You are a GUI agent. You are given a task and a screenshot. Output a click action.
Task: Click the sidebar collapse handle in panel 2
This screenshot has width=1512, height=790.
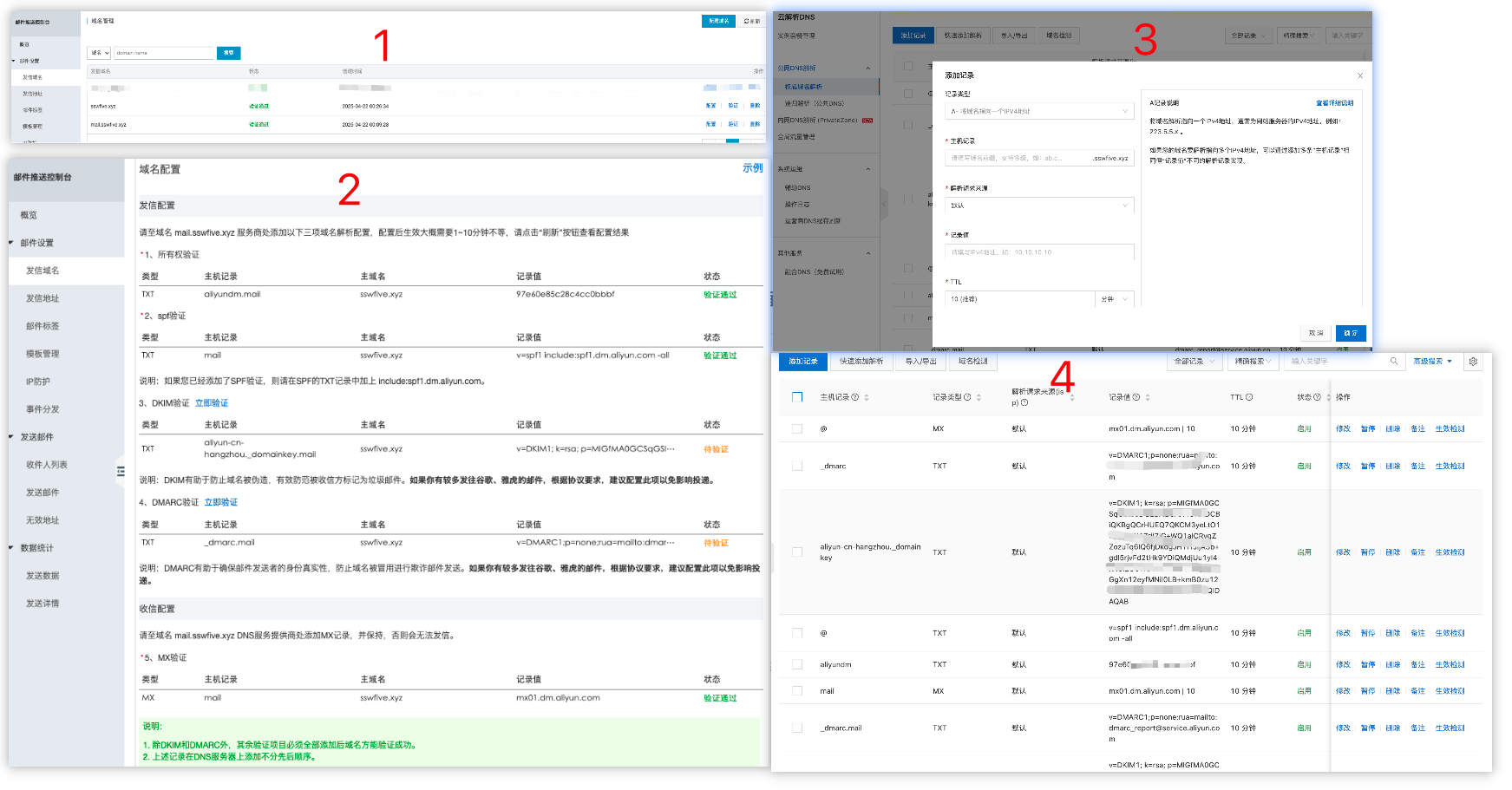(x=121, y=471)
